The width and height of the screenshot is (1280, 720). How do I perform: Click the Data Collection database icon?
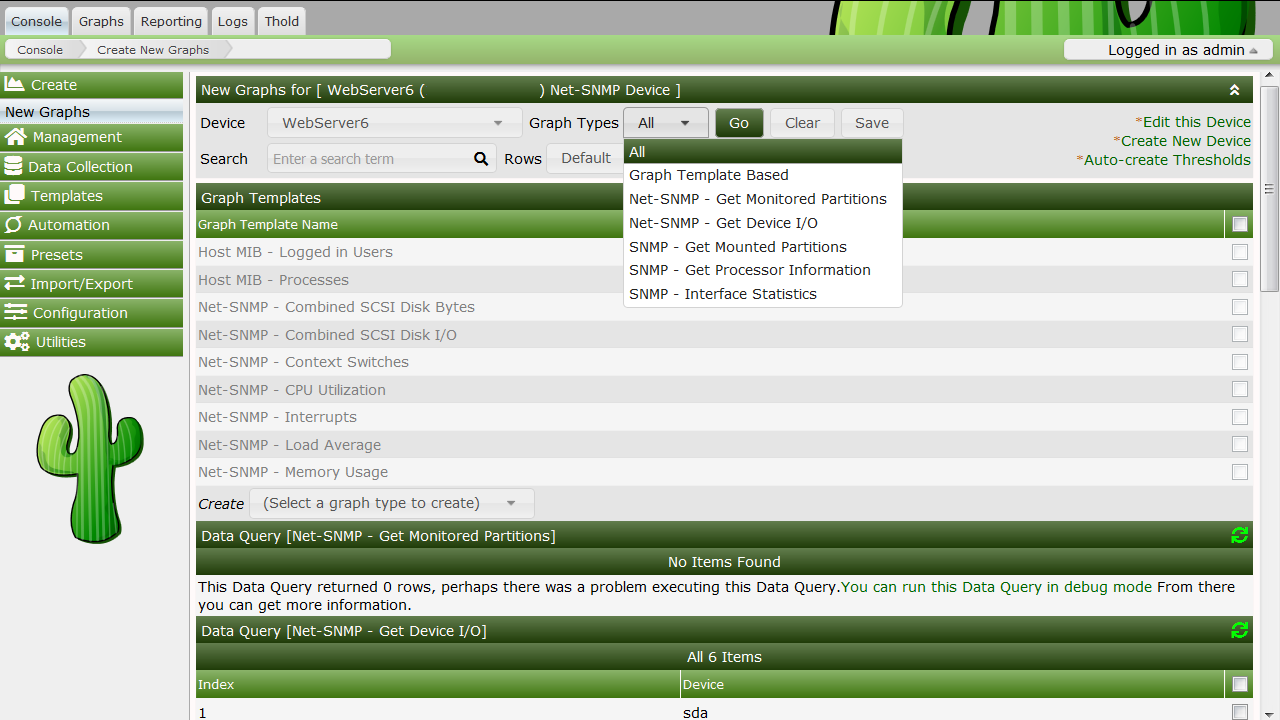coord(14,167)
